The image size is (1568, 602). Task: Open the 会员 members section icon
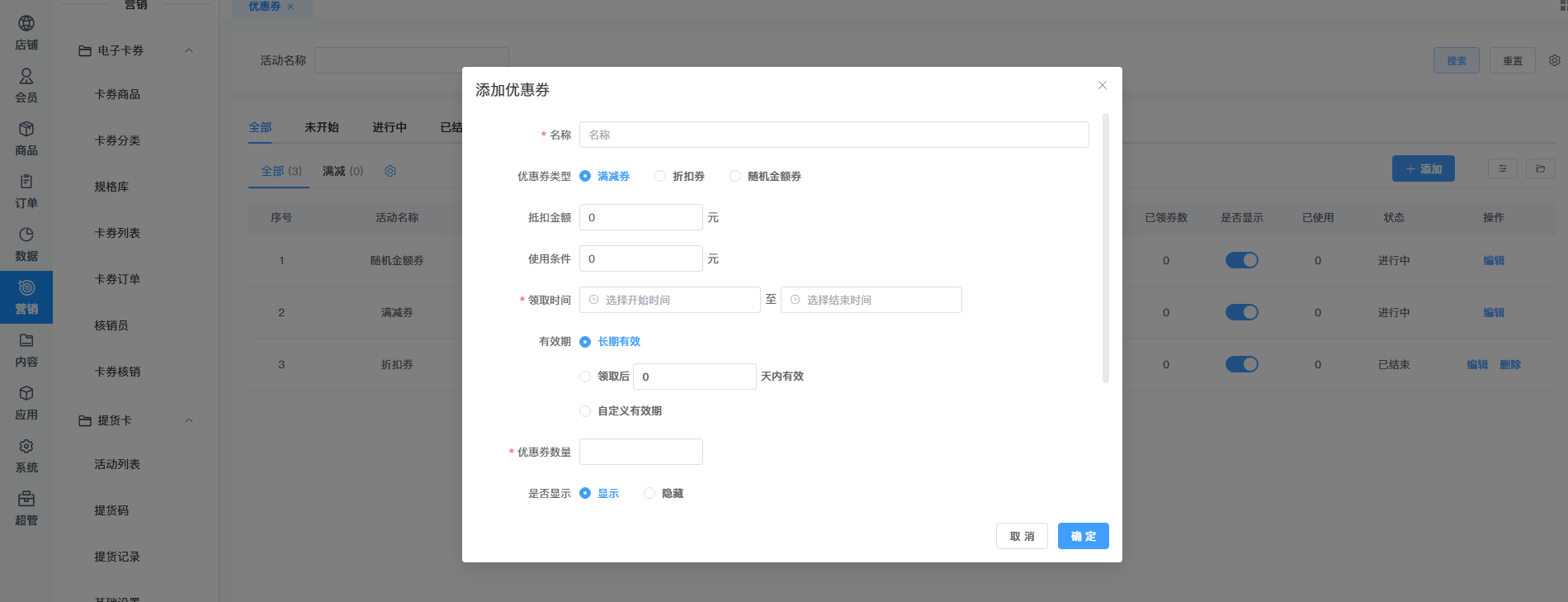click(26, 76)
